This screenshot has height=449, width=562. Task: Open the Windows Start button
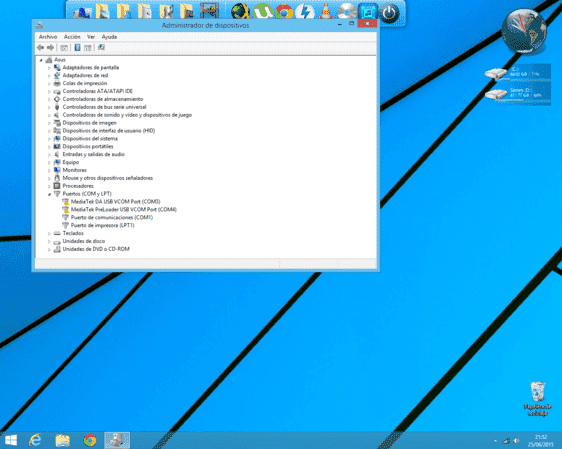(x=11, y=440)
